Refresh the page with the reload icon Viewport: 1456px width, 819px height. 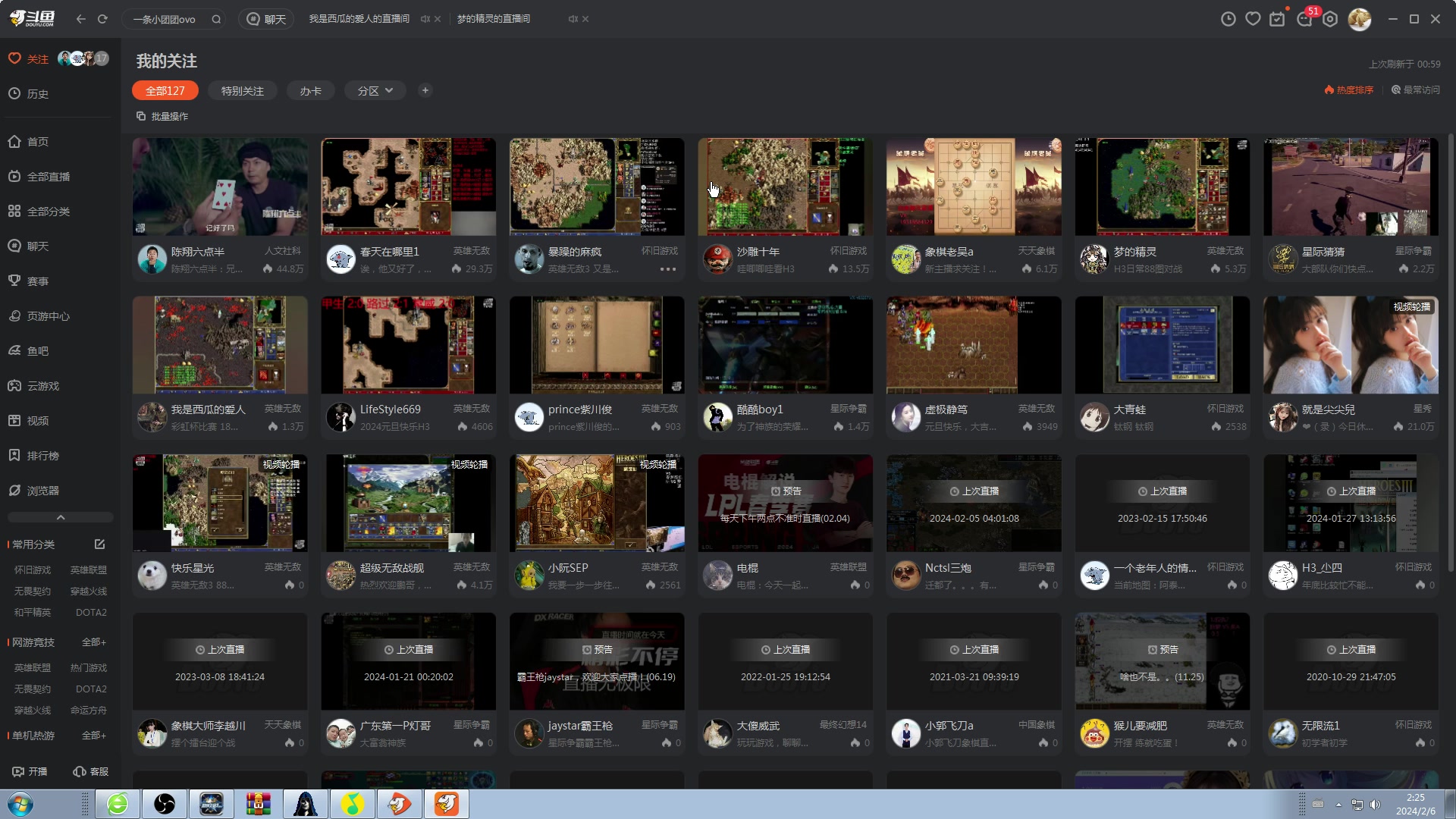tap(102, 19)
